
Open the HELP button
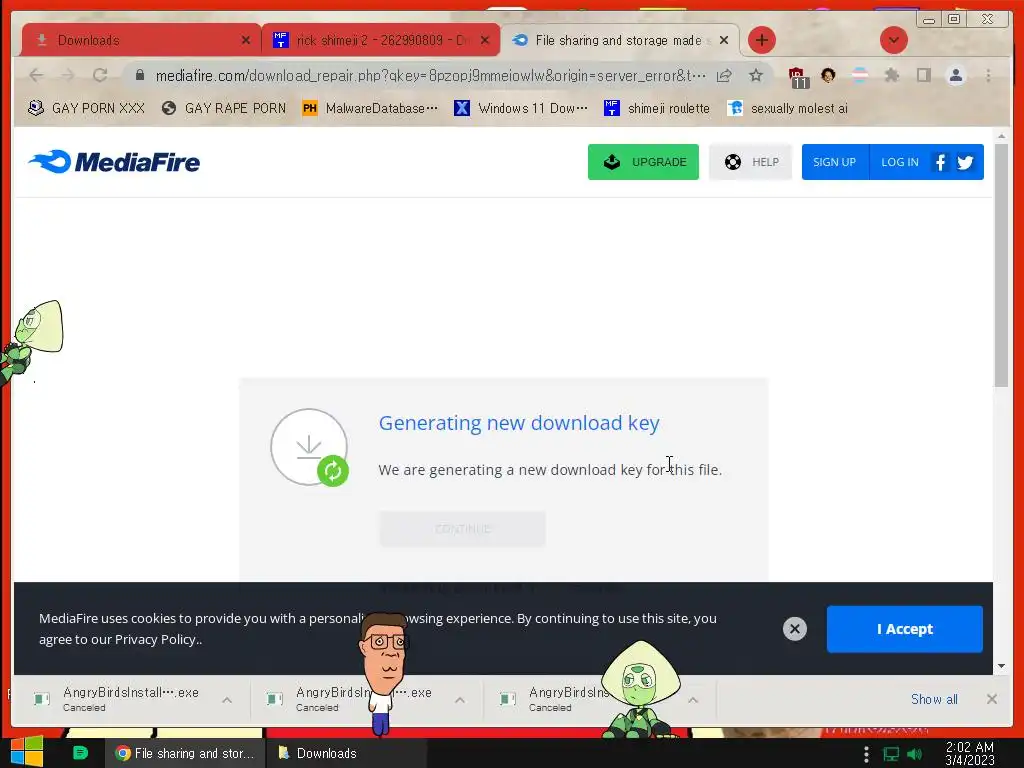tap(750, 162)
